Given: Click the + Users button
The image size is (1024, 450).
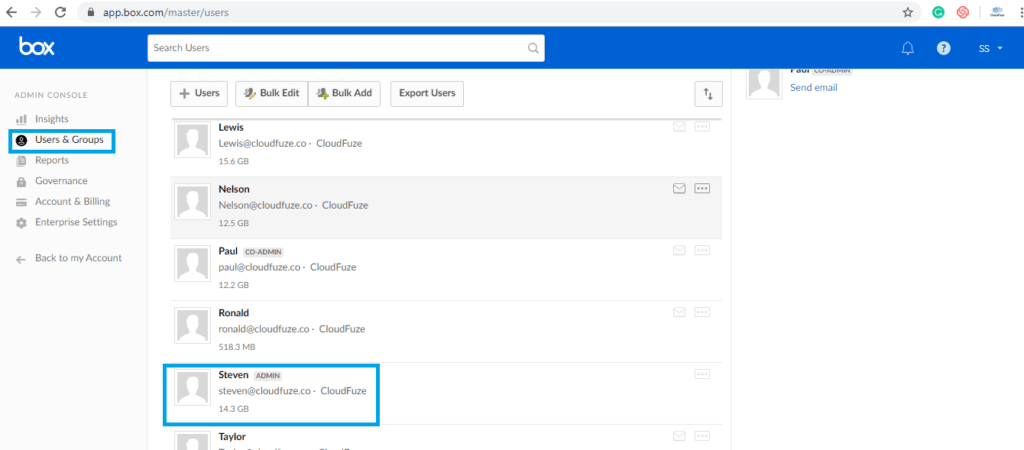Looking at the screenshot, I should point(199,93).
